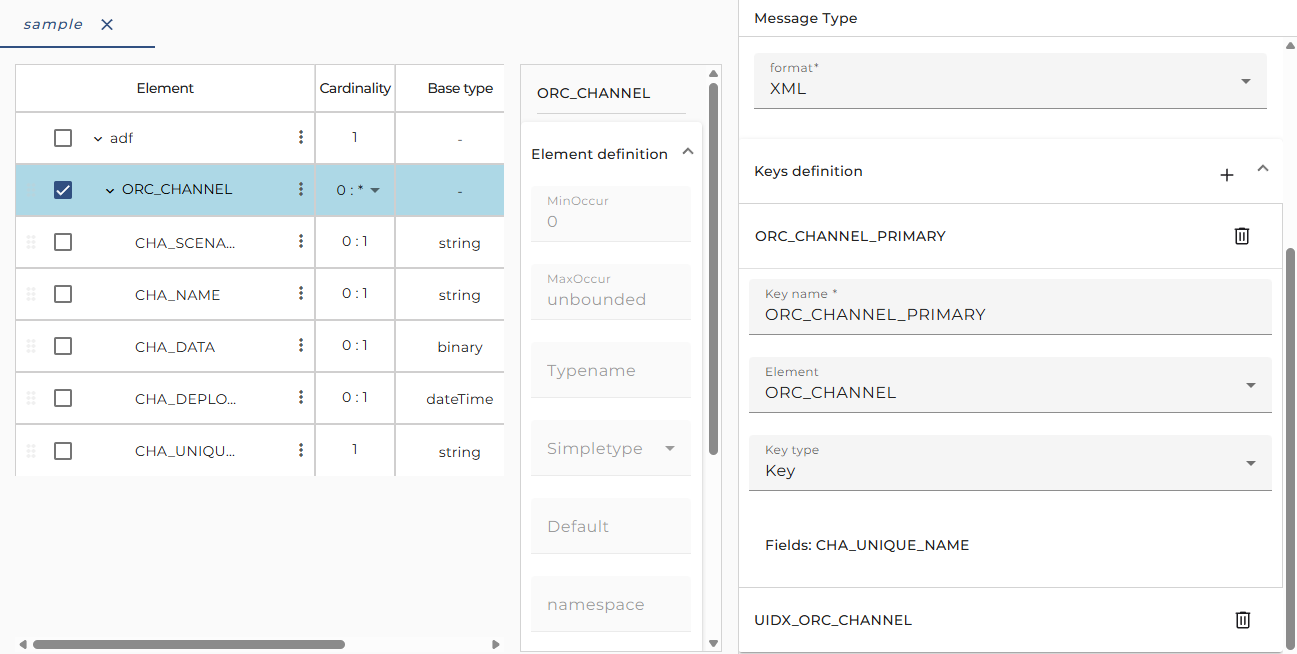Collapse the ORC_CHANNEL tree node

[x=110, y=190]
